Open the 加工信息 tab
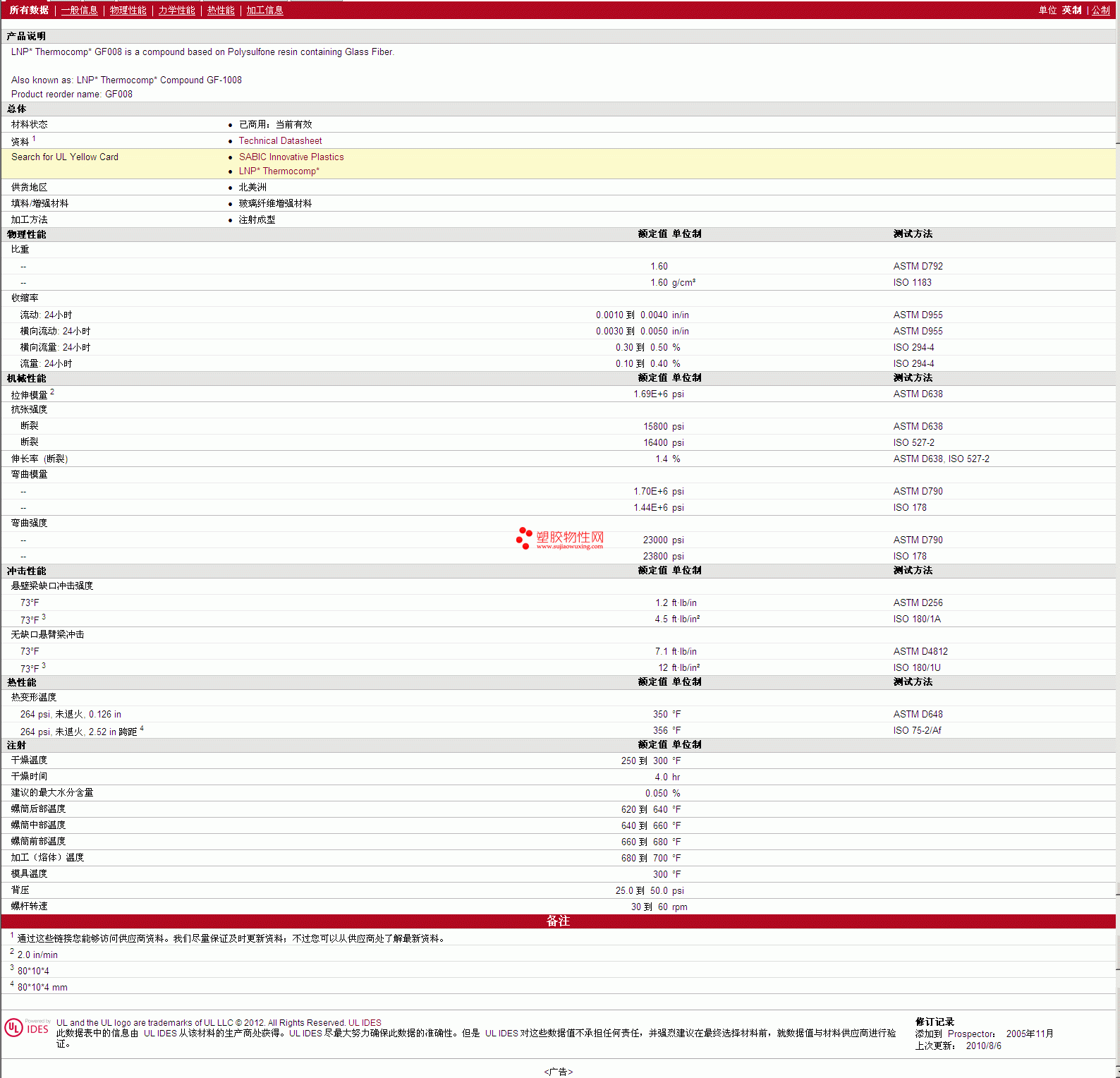The width and height of the screenshot is (1120, 1078). (x=264, y=10)
